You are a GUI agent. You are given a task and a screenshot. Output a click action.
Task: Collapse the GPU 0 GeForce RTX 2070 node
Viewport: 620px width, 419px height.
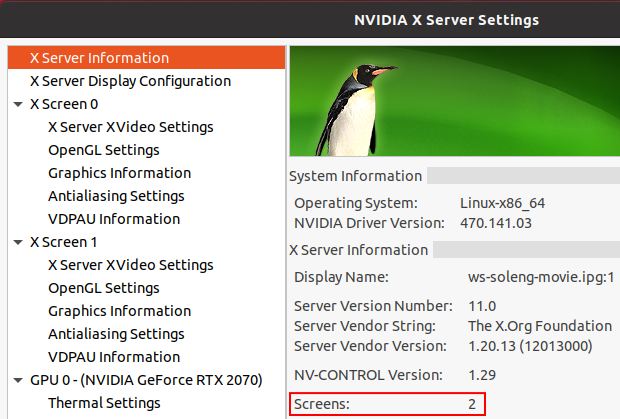click(19, 380)
